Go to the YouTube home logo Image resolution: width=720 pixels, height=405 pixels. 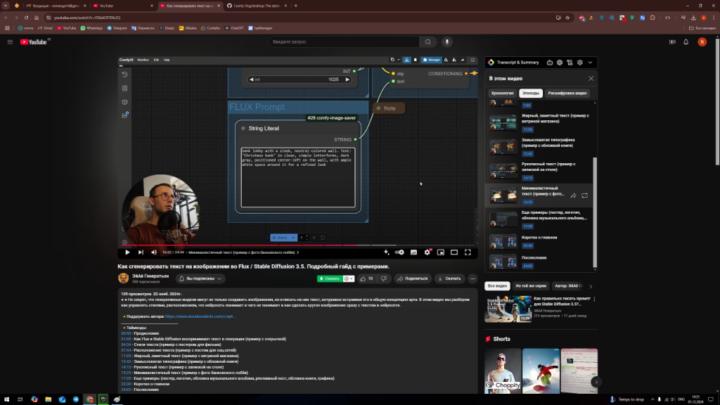[34, 42]
